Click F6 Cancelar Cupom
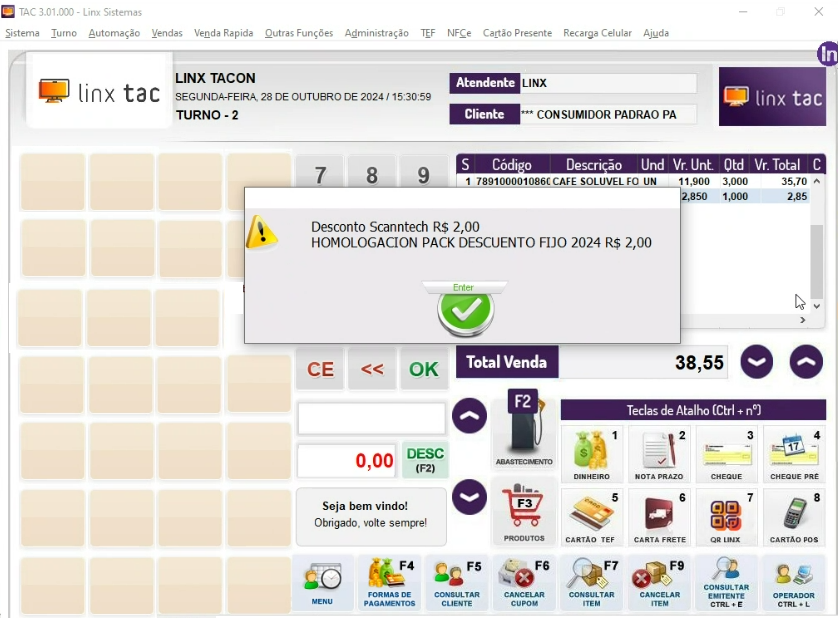 (524, 583)
